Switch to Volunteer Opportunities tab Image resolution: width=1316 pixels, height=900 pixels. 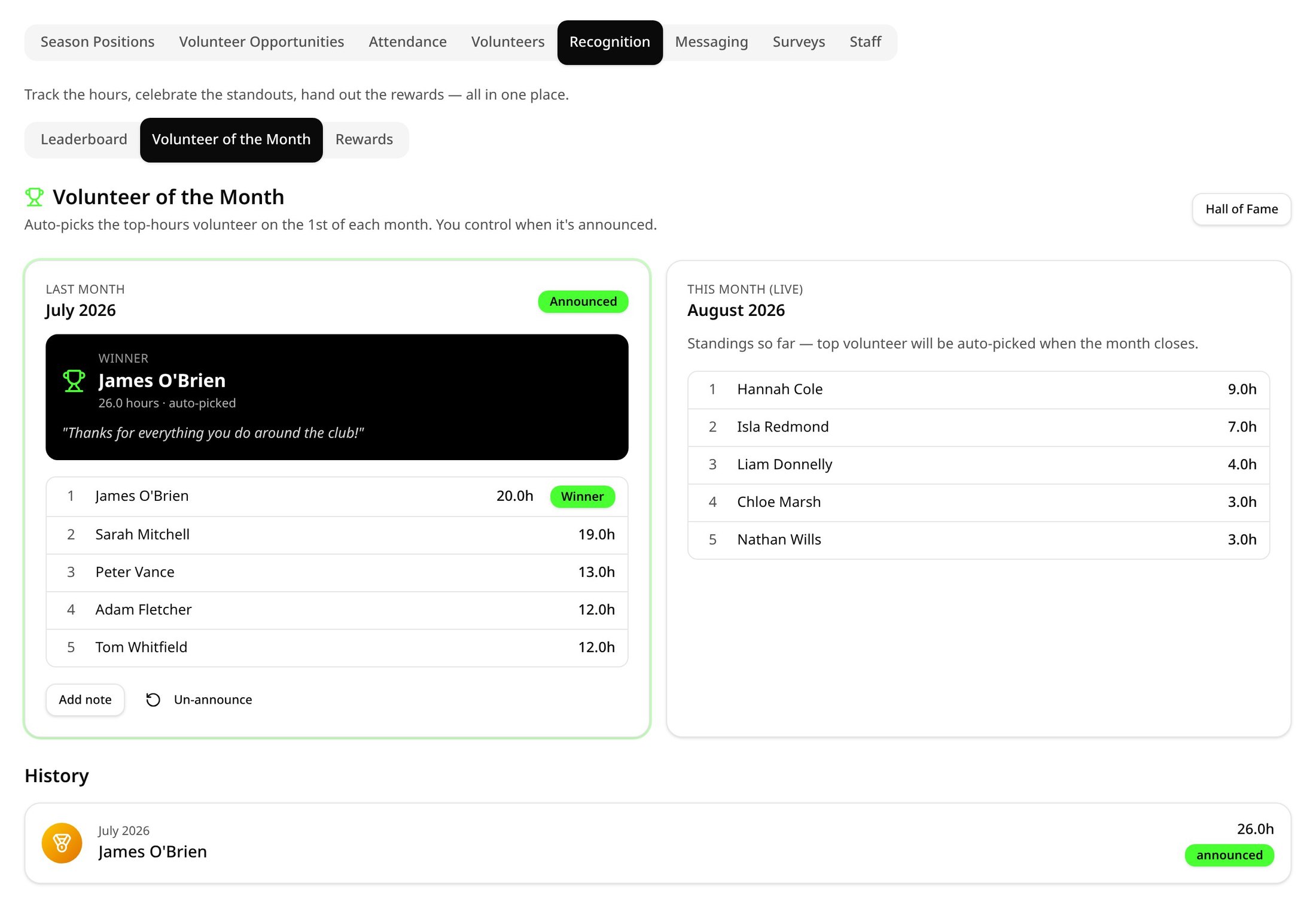tap(261, 42)
